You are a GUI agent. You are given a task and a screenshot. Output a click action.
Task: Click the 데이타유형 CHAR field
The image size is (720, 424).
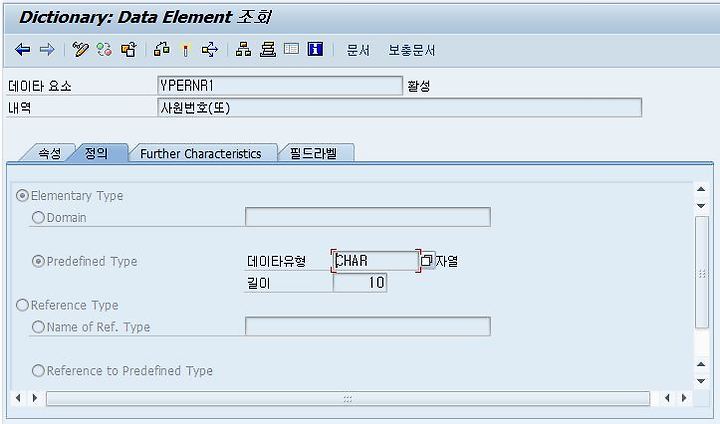(376, 261)
